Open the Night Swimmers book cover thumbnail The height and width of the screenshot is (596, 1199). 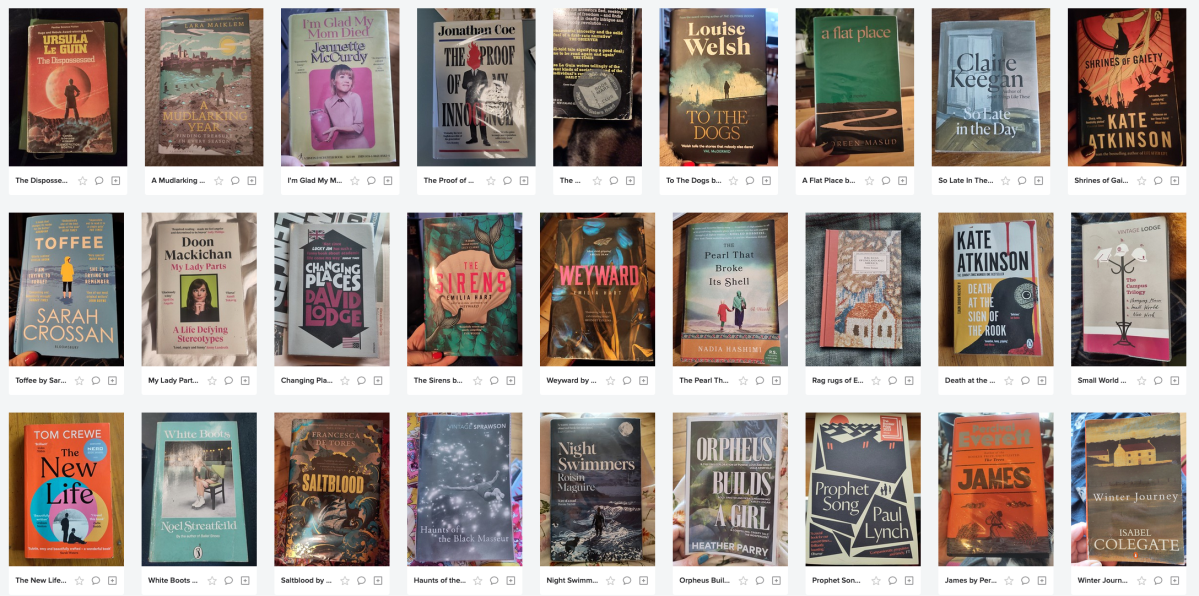click(597, 489)
